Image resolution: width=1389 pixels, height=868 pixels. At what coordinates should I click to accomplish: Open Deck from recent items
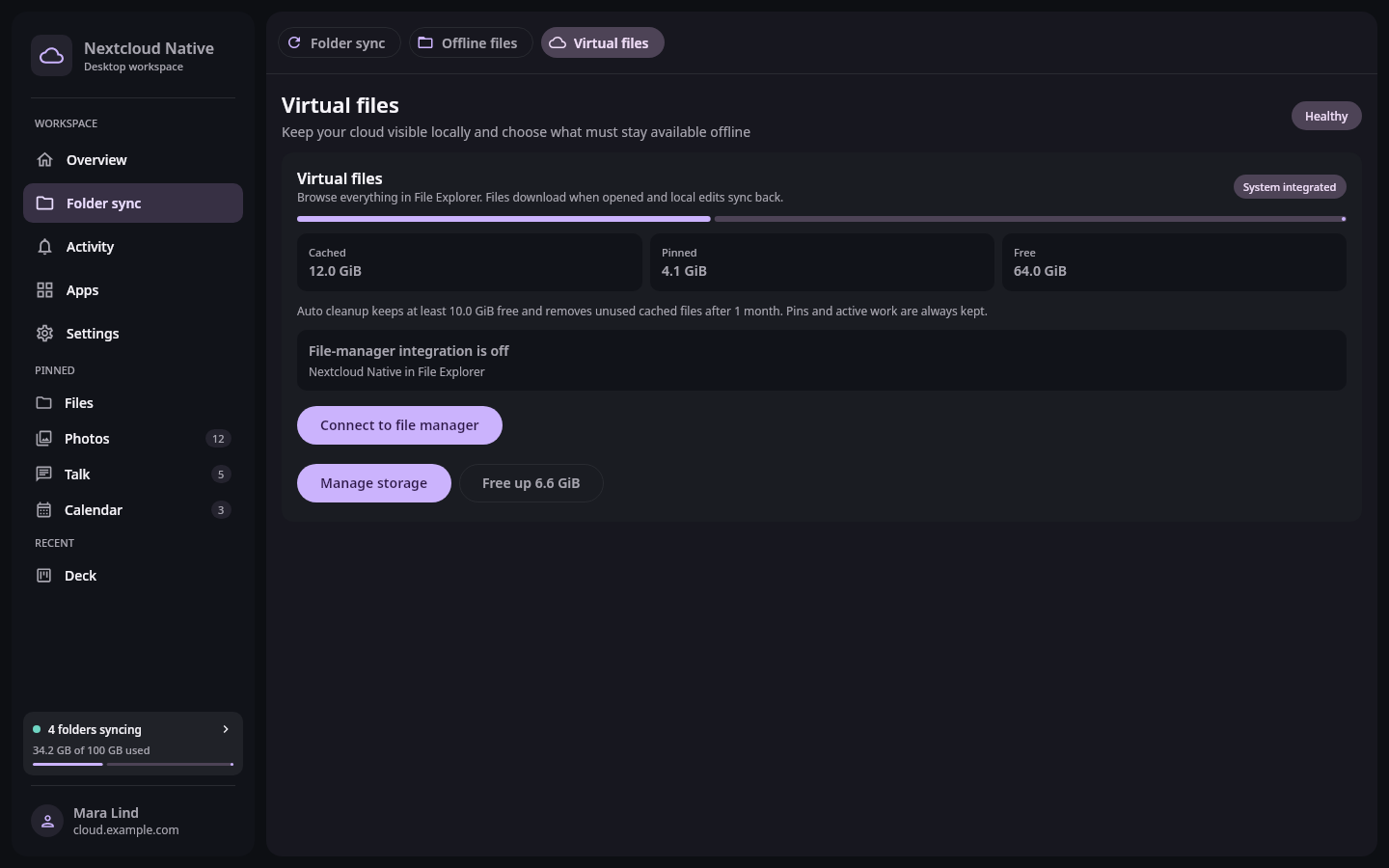(133, 576)
